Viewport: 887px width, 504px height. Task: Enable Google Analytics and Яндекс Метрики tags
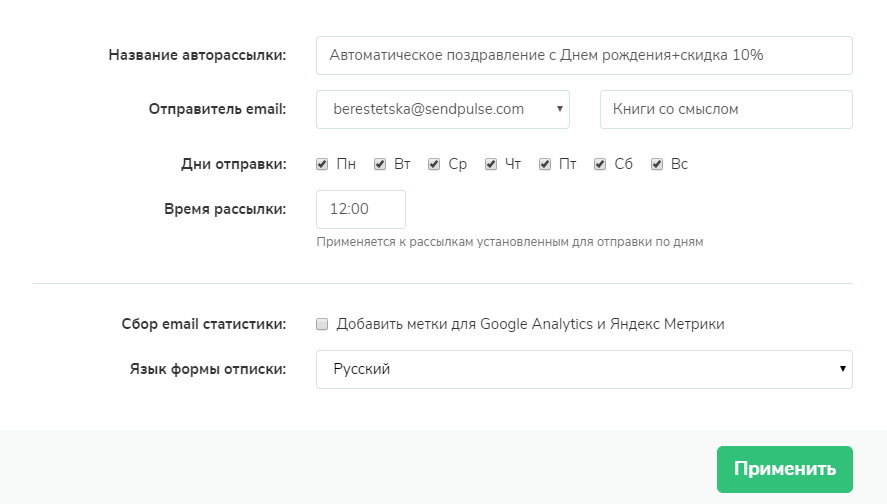point(322,324)
